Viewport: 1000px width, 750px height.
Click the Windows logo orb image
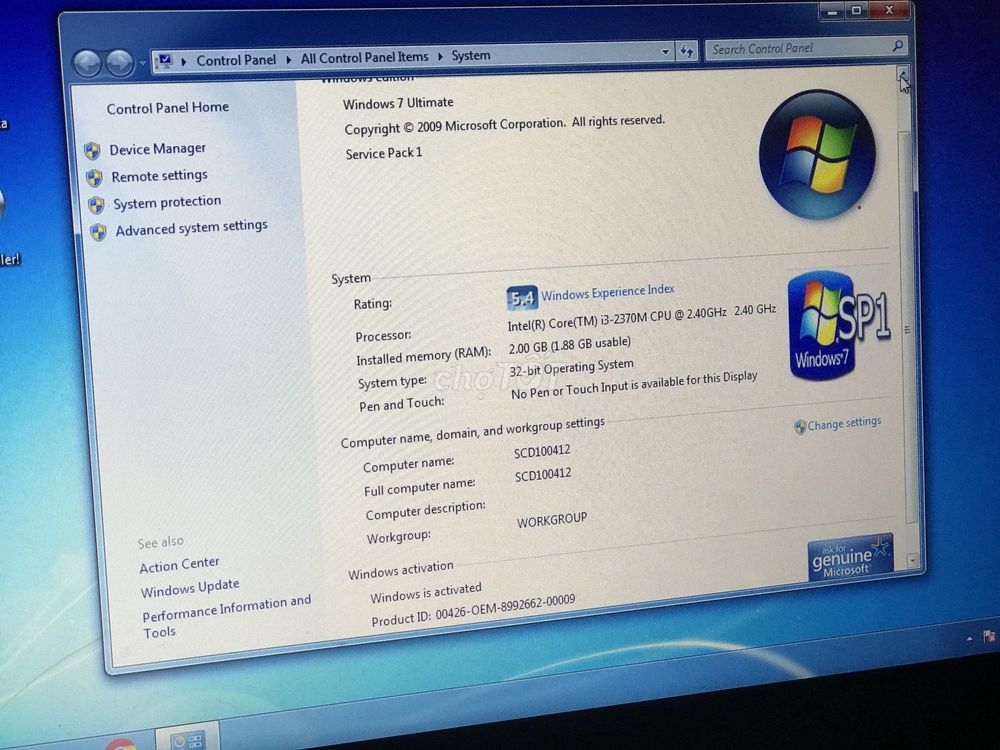coord(817,155)
